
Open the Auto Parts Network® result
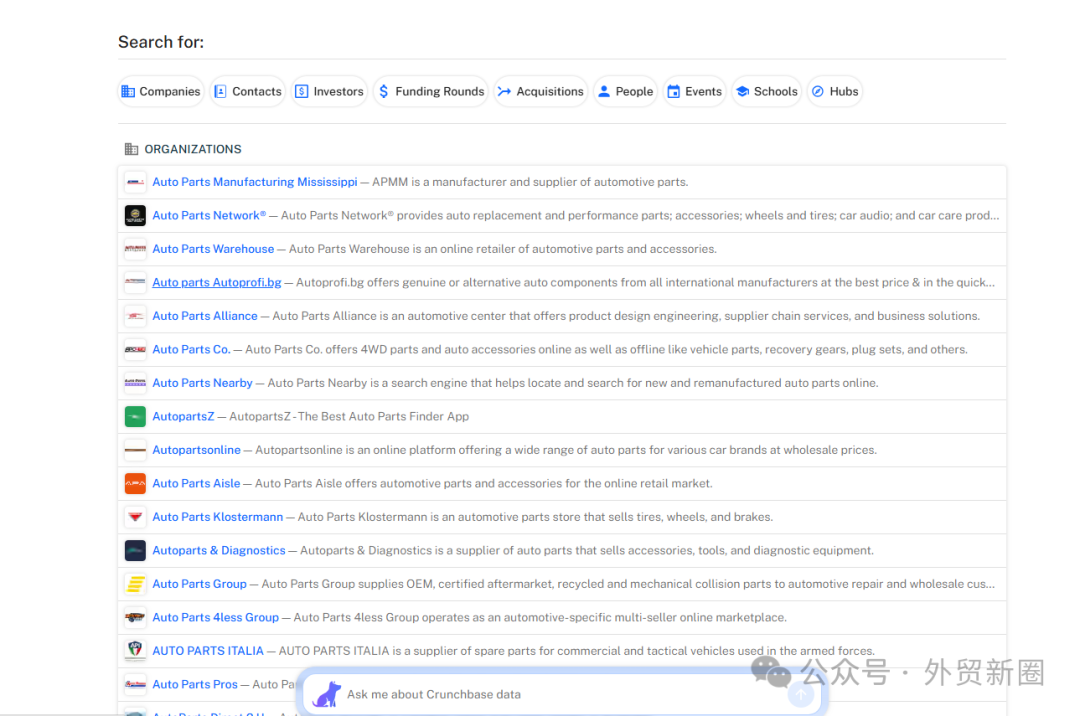click(209, 215)
